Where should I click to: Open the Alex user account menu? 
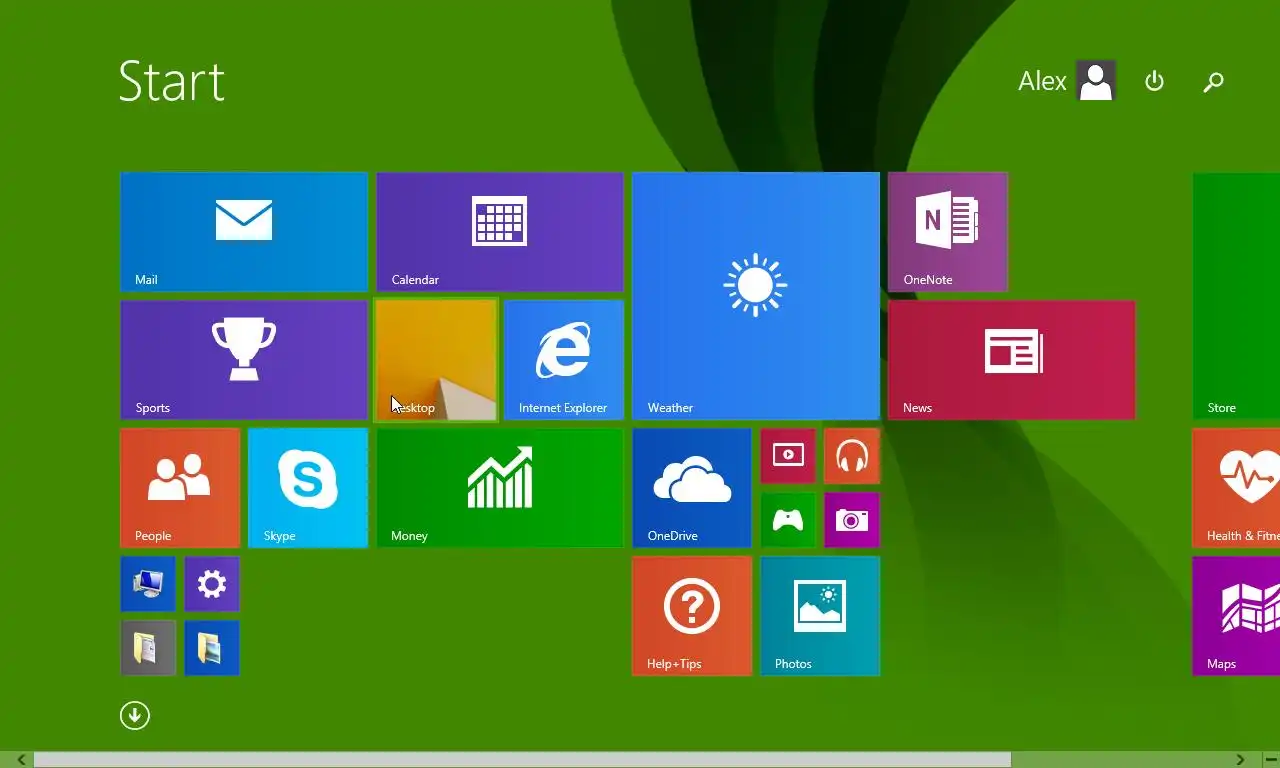(1066, 81)
